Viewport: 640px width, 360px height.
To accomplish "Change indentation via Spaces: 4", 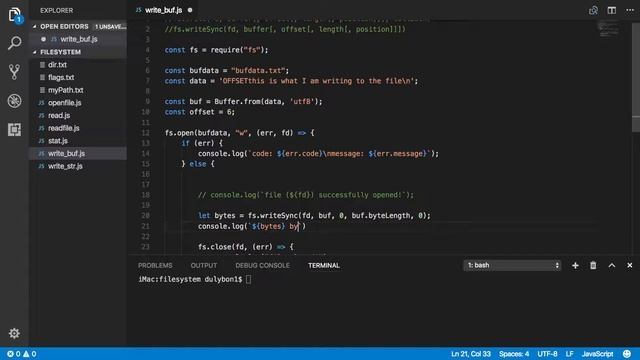I will (514, 354).
